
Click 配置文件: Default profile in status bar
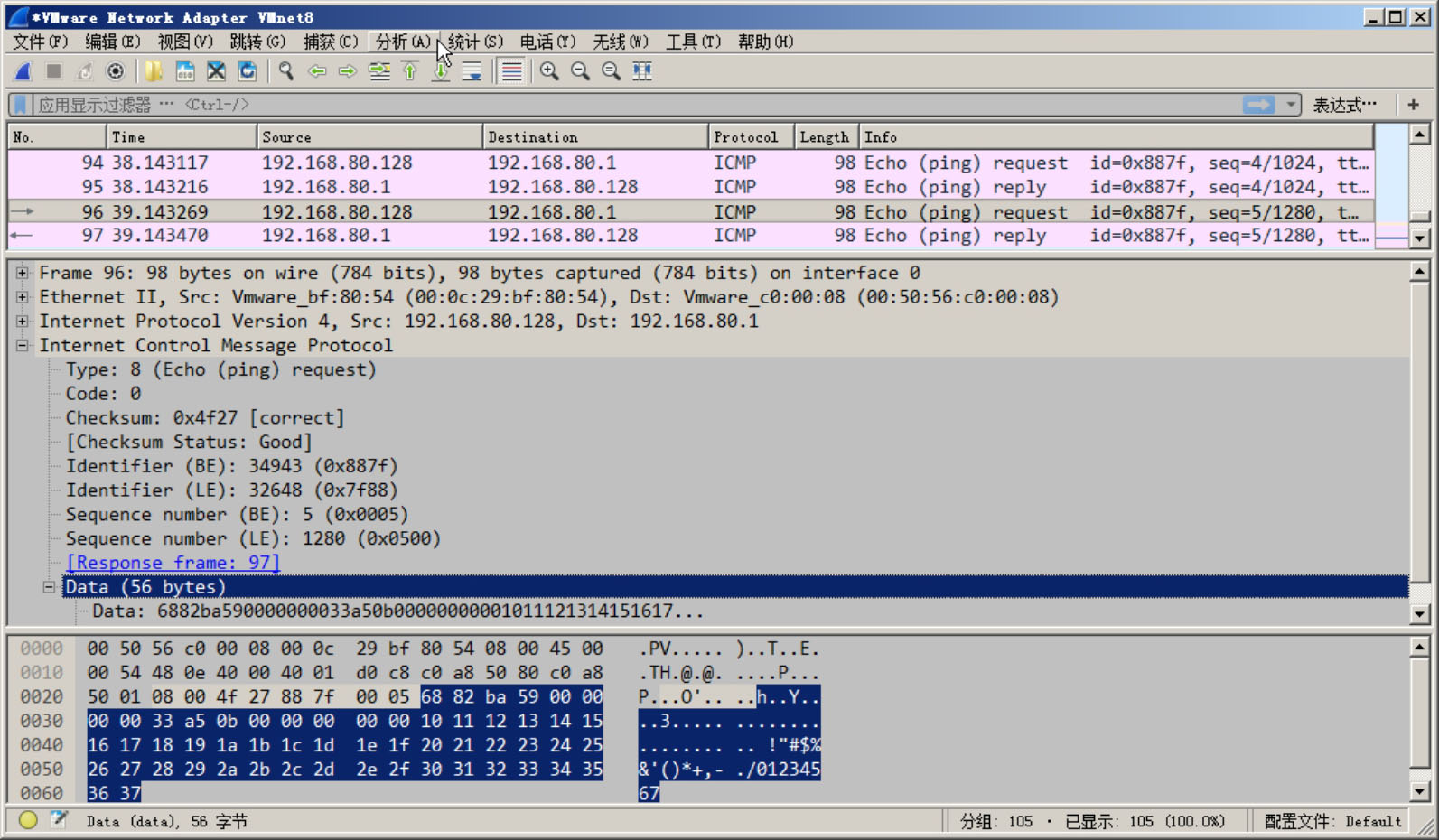pos(1332,821)
